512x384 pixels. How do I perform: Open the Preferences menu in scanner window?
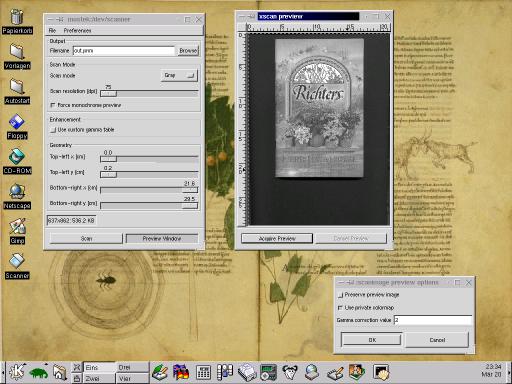coord(77,30)
